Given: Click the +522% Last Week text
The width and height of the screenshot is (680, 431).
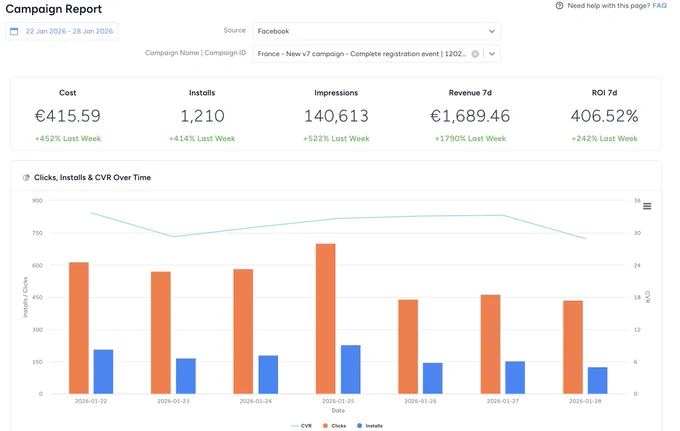Looking at the screenshot, I should tap(336, 138).
